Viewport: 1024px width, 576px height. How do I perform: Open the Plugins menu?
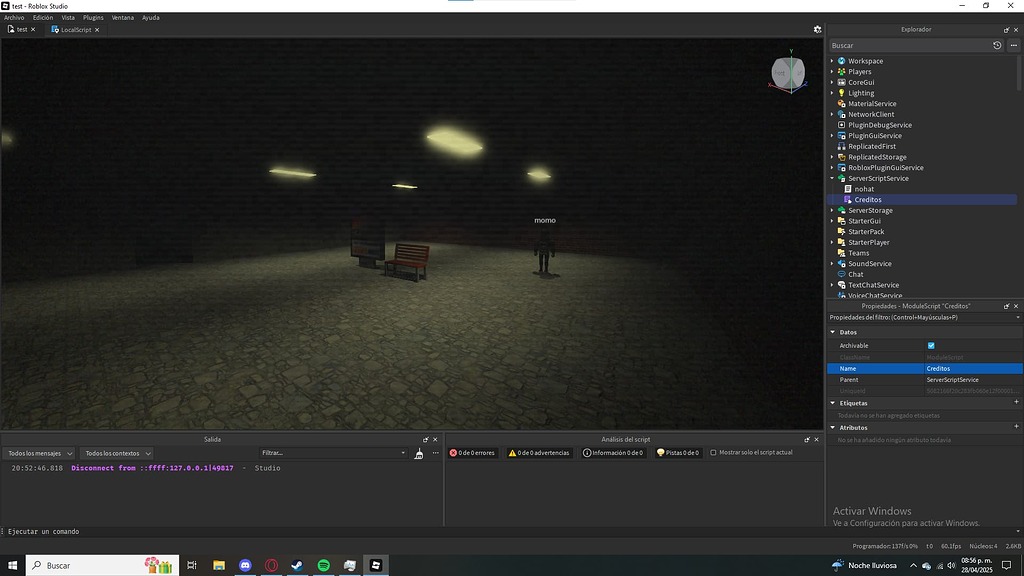(x=93, y=16)
